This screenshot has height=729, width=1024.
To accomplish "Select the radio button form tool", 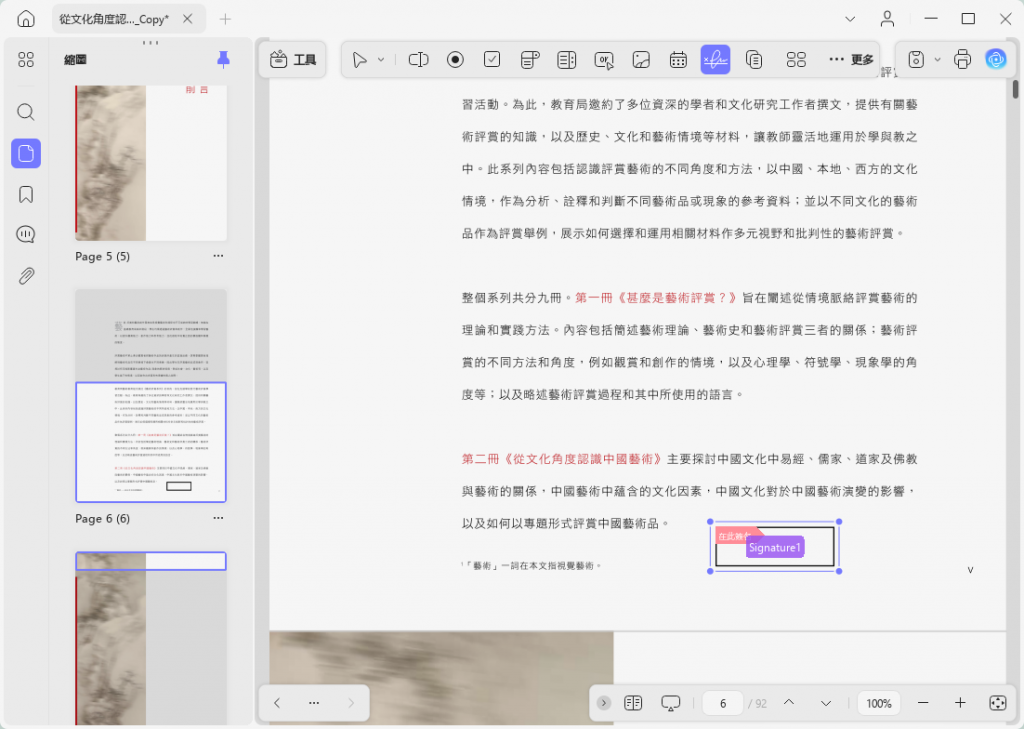I will pyautogui.click(x=455, y=60).
